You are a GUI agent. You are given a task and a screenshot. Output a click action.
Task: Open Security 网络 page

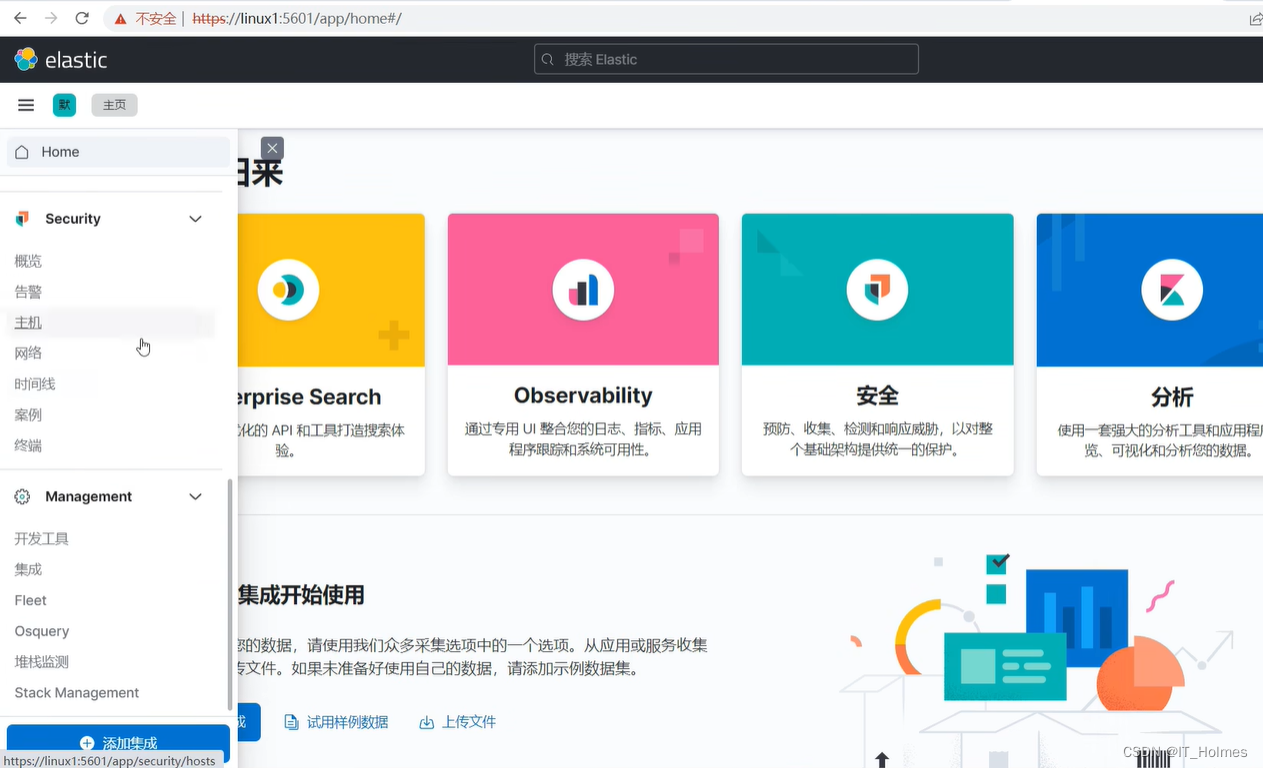pos(28,353)
